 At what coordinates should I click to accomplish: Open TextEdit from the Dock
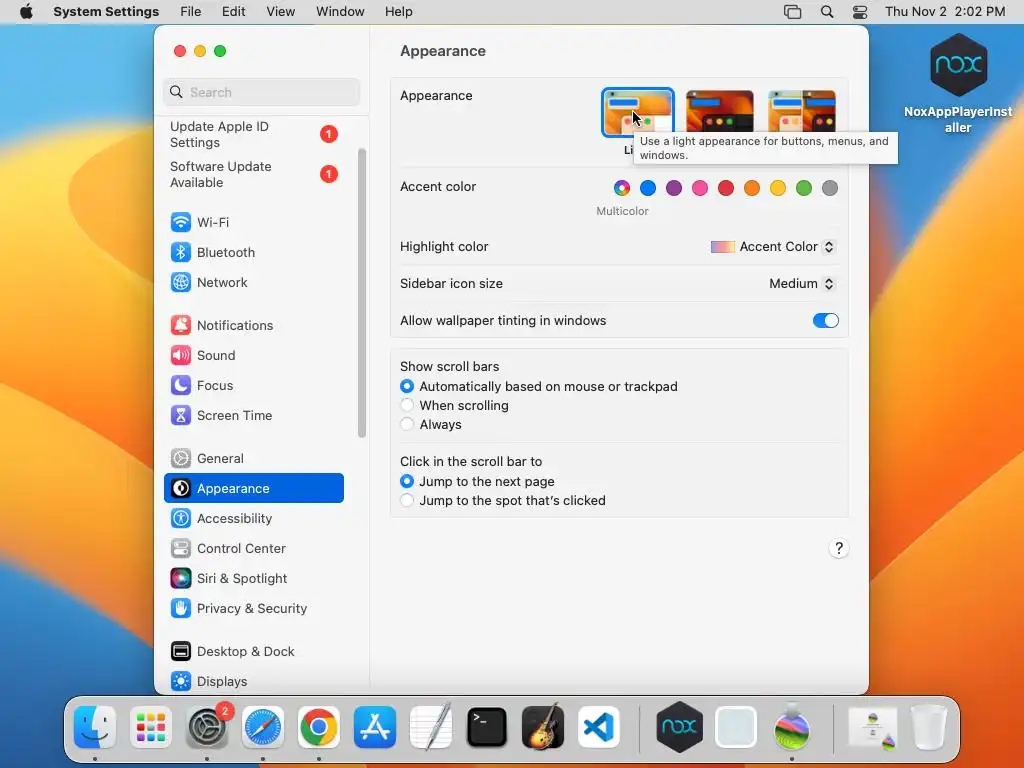(x=431, y=726)
